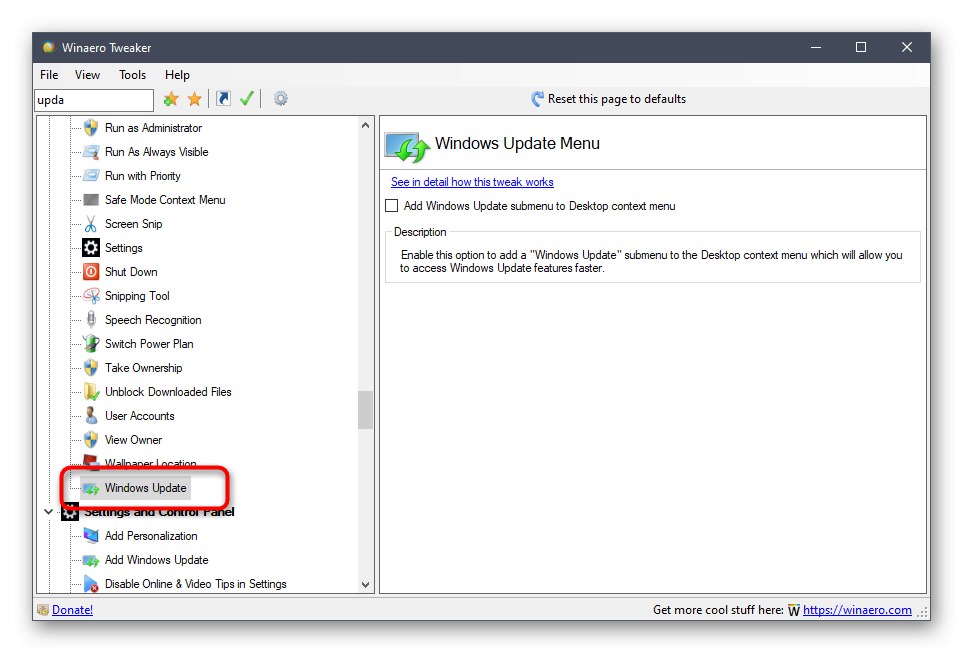Click the User Accounts person icon

pyautogui.click(x=91, y=415)
